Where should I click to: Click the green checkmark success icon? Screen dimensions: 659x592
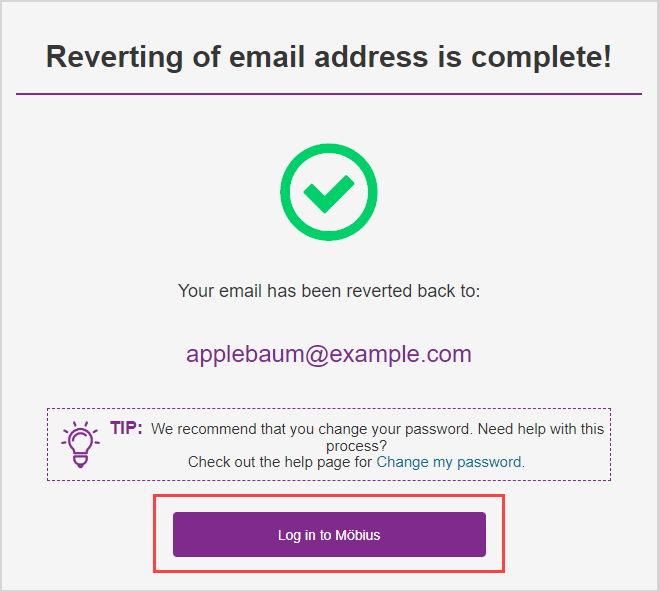[328, 194]
